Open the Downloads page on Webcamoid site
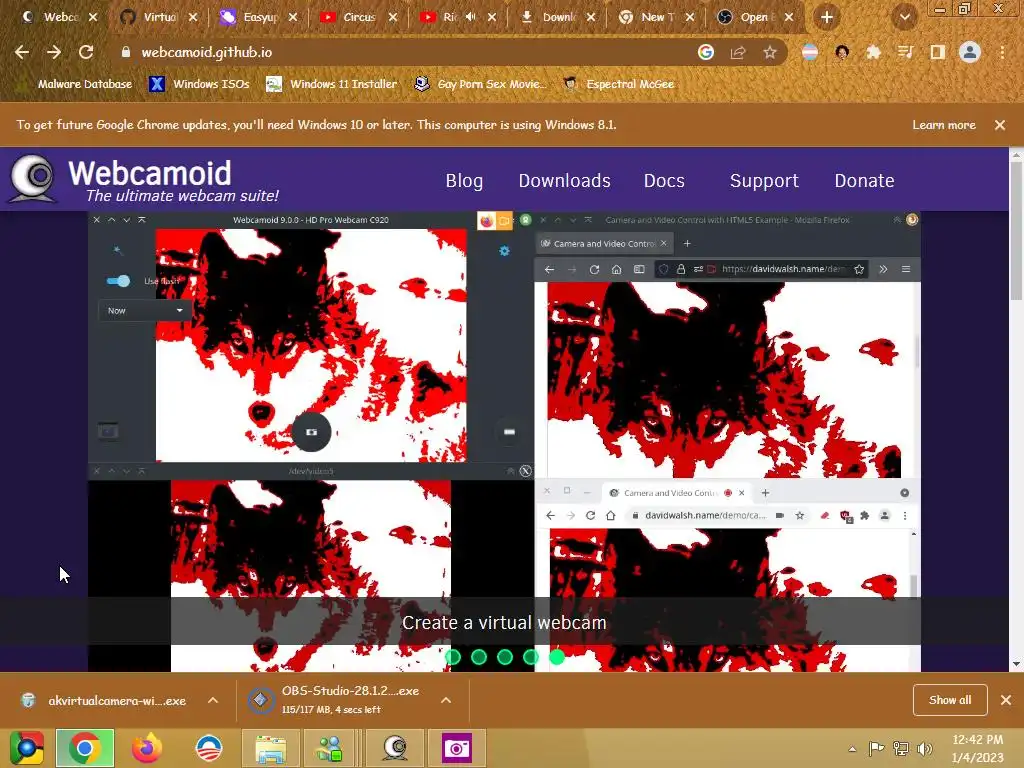This screenshot has width=1024, height=768. [x=564, y=180]
